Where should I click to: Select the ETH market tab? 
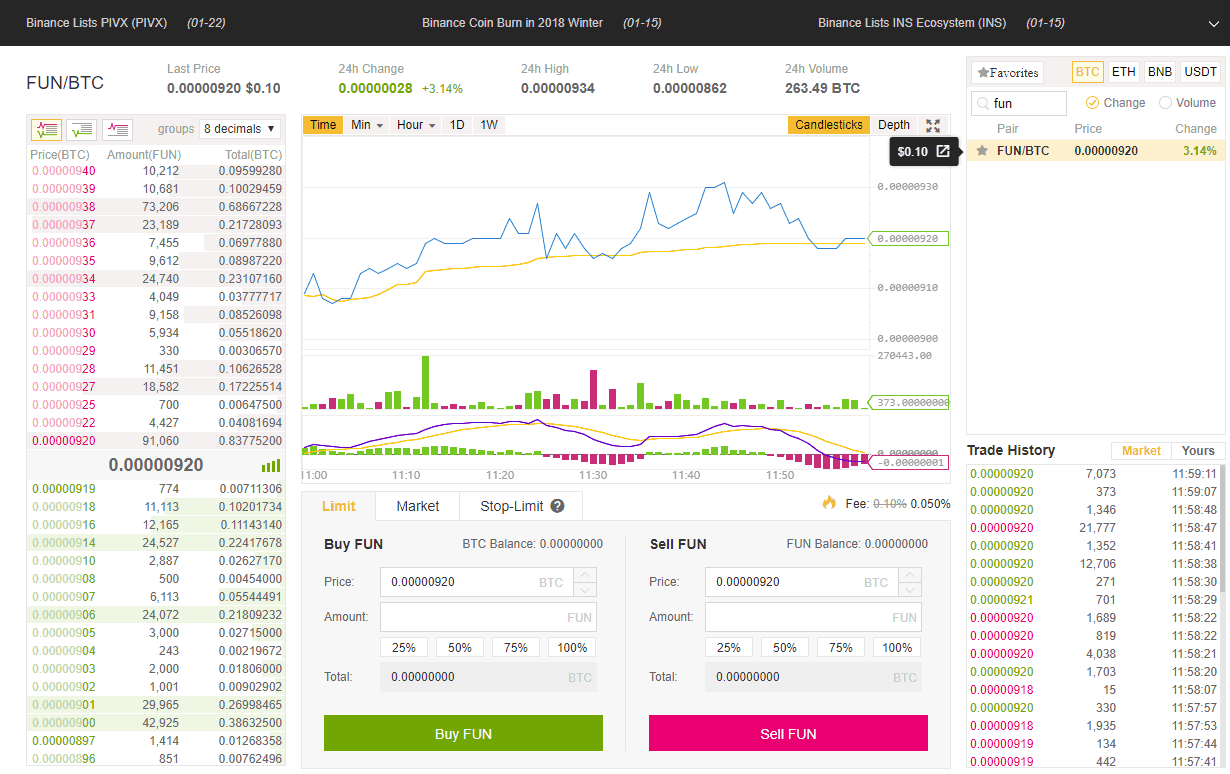[1124, 72]
